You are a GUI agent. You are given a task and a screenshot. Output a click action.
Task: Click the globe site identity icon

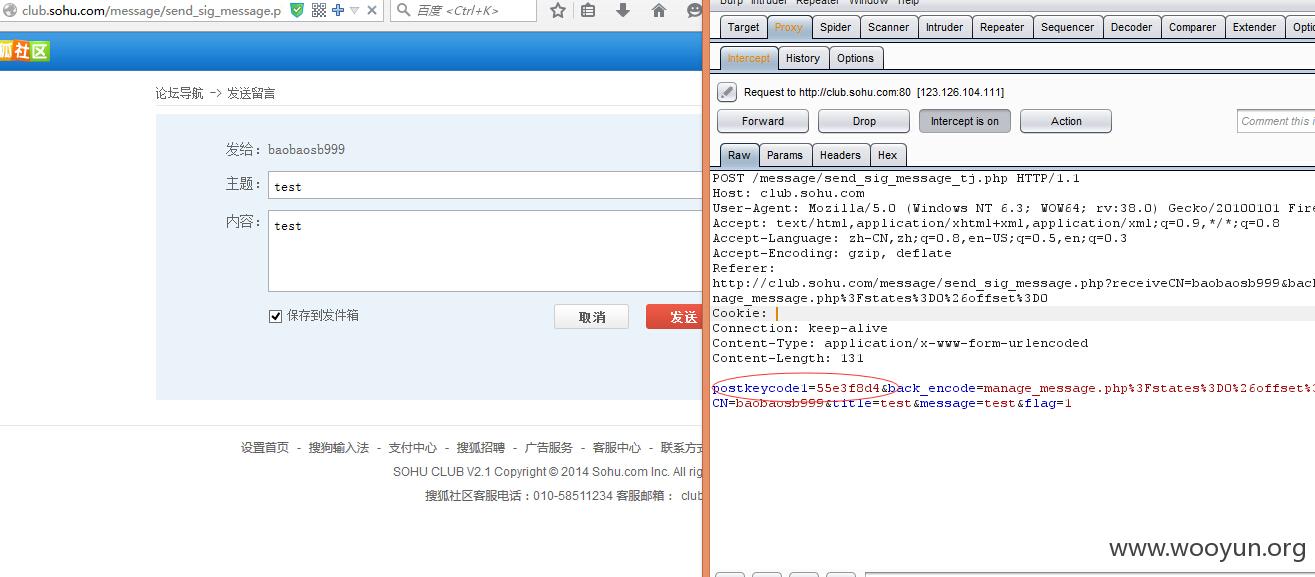(10, 10)
